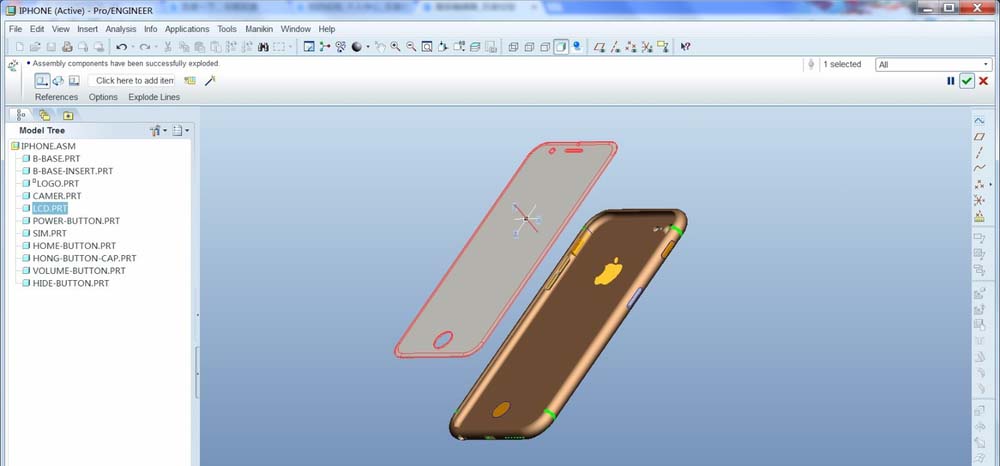1000x466 pixels.
Task: Pause the explode tool
Action: [951, 81]
